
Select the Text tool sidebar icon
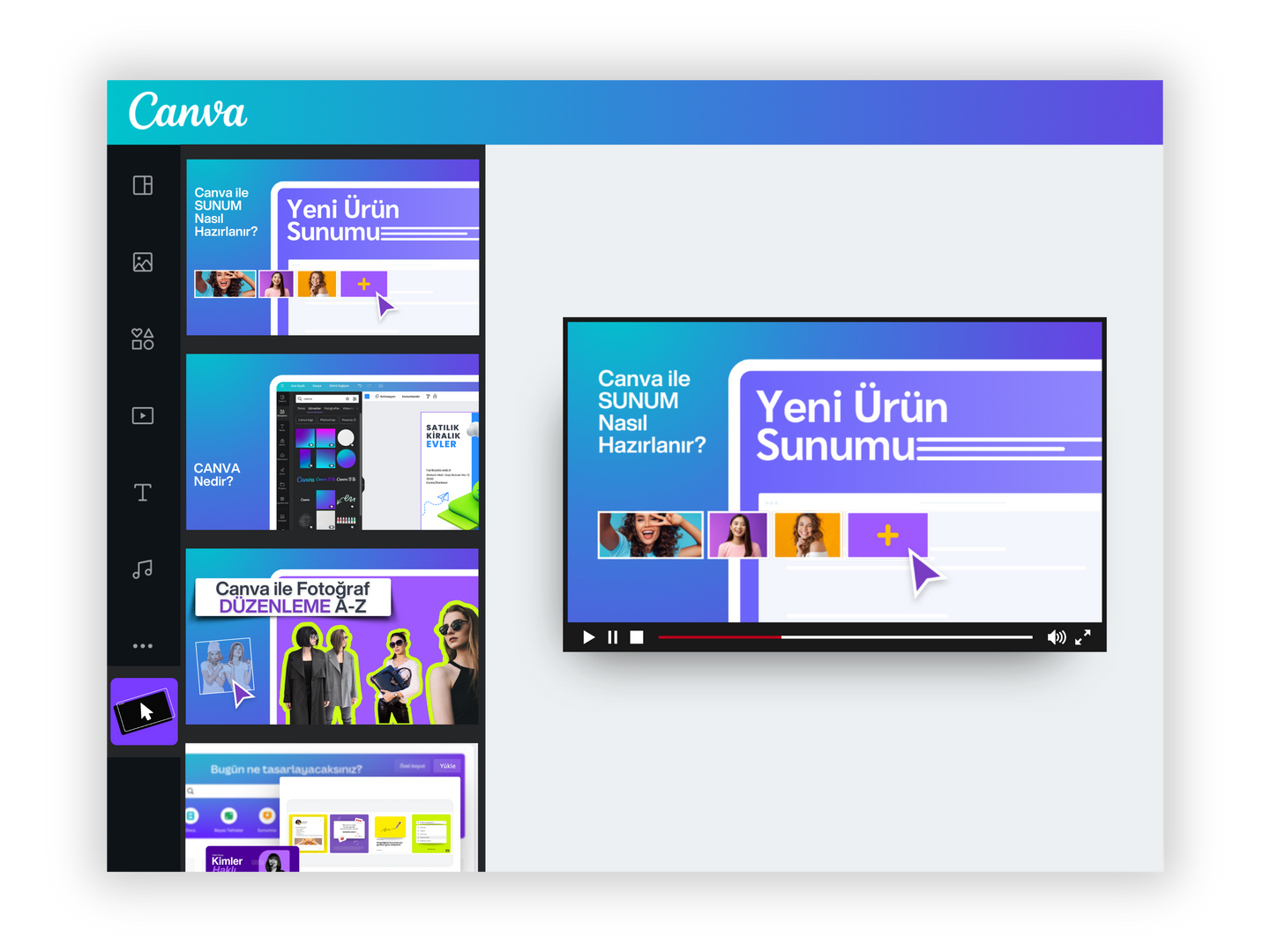tap(143, 492)
